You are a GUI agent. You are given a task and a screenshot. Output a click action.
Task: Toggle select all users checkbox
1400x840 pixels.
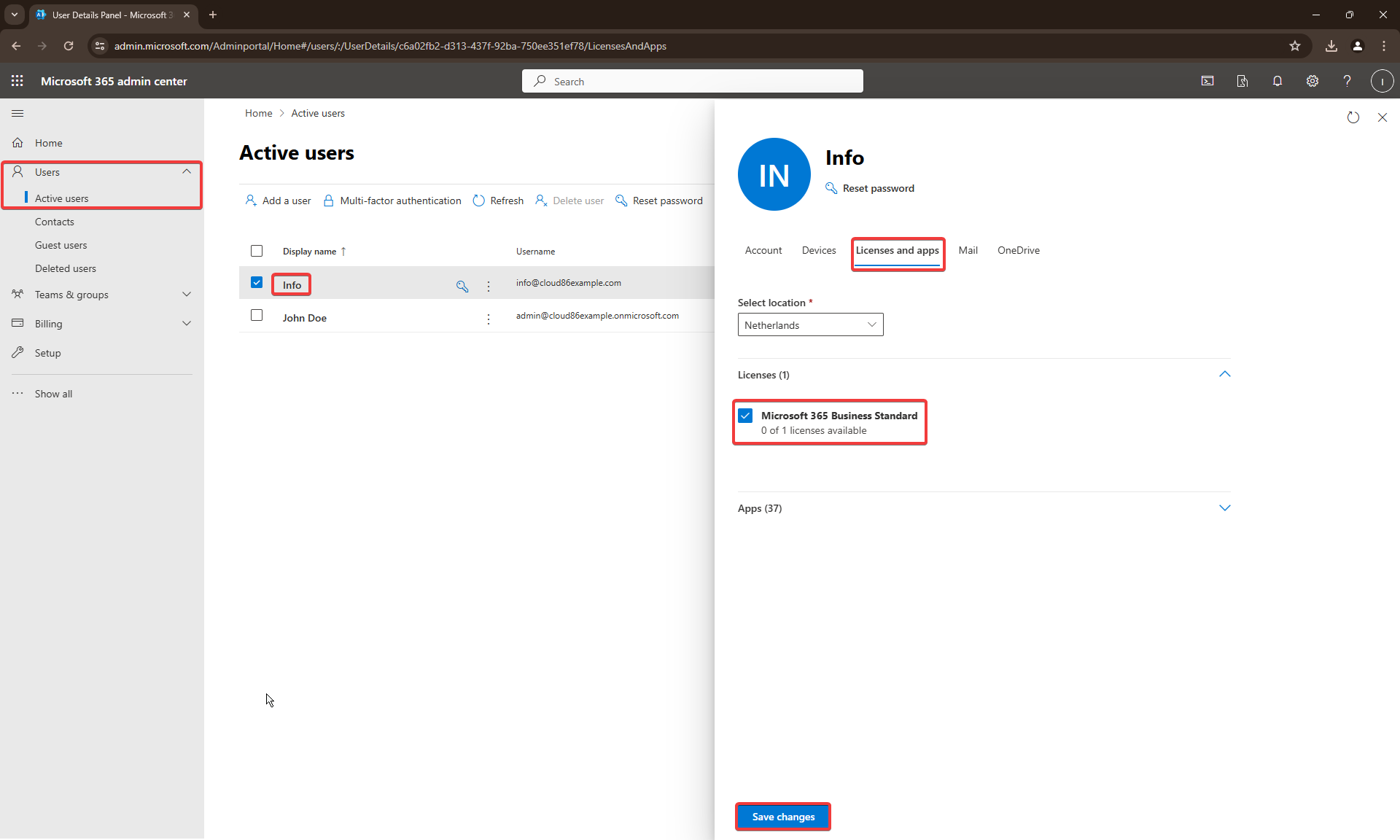[257, 251]
